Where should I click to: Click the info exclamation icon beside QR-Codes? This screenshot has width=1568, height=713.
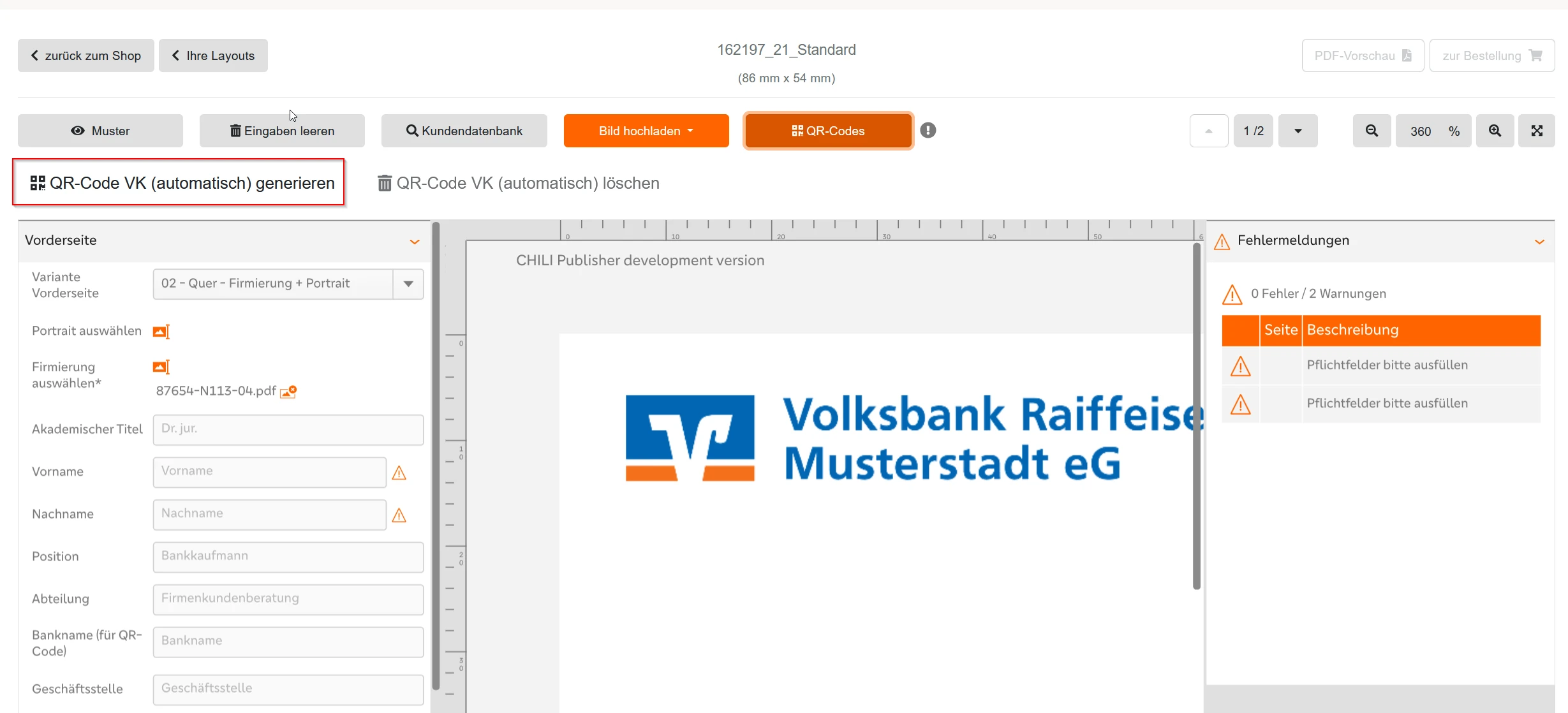pyautogui.click(x=928, y=130)
